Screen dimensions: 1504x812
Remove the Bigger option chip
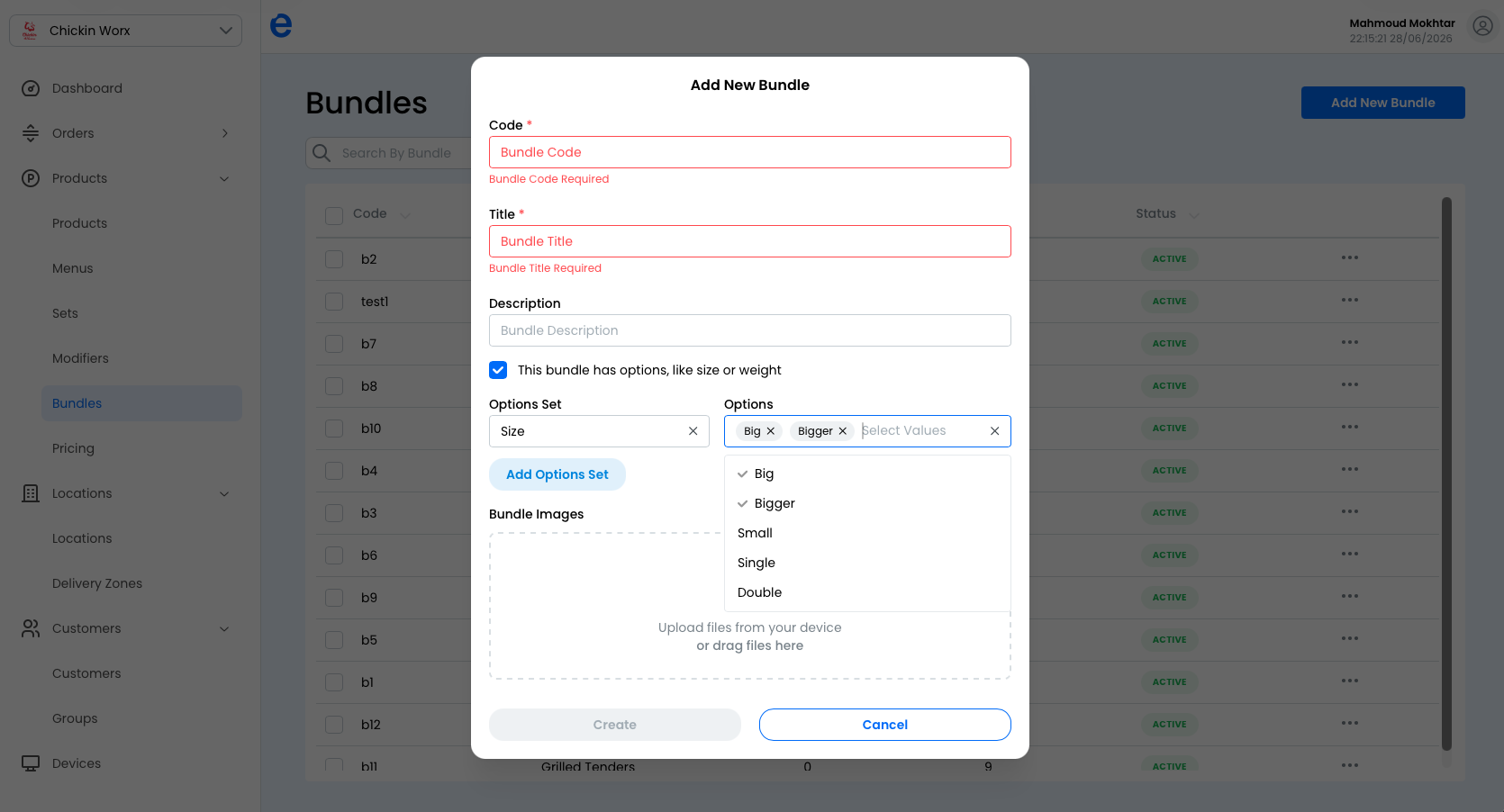tap(843, 431)
